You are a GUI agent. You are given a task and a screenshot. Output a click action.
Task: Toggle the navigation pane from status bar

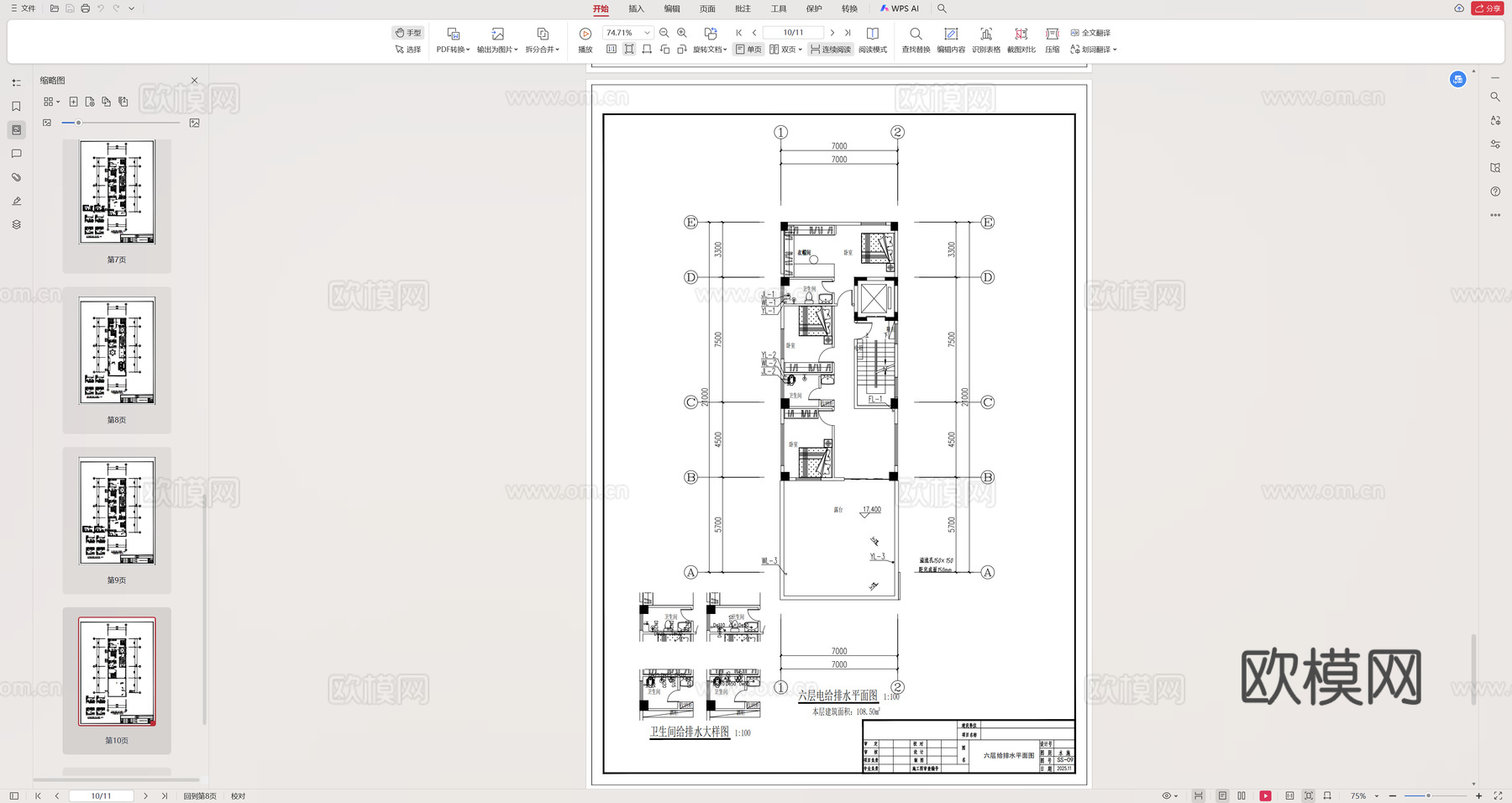click(14, 796)
